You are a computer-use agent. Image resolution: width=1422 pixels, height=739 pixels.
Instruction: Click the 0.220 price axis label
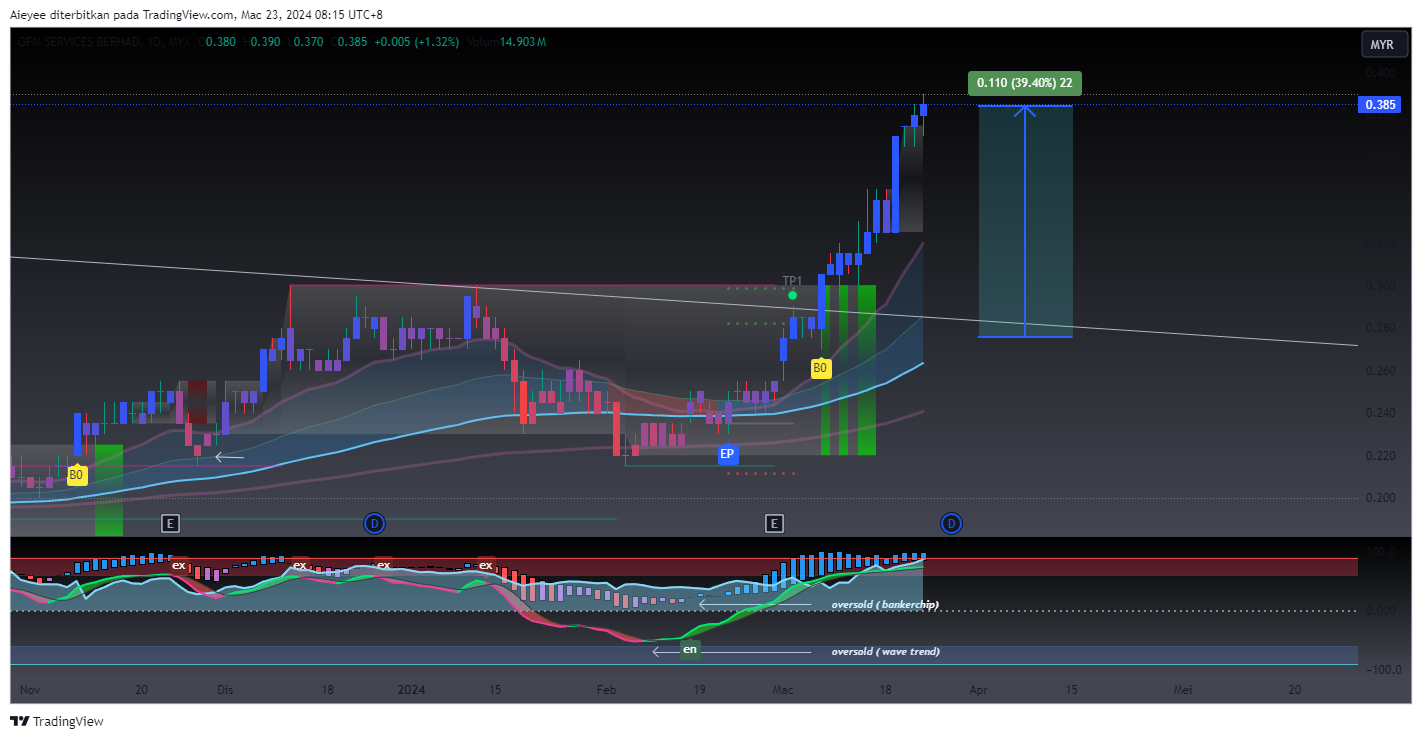pyautogui.click(x=1379, y=455)
